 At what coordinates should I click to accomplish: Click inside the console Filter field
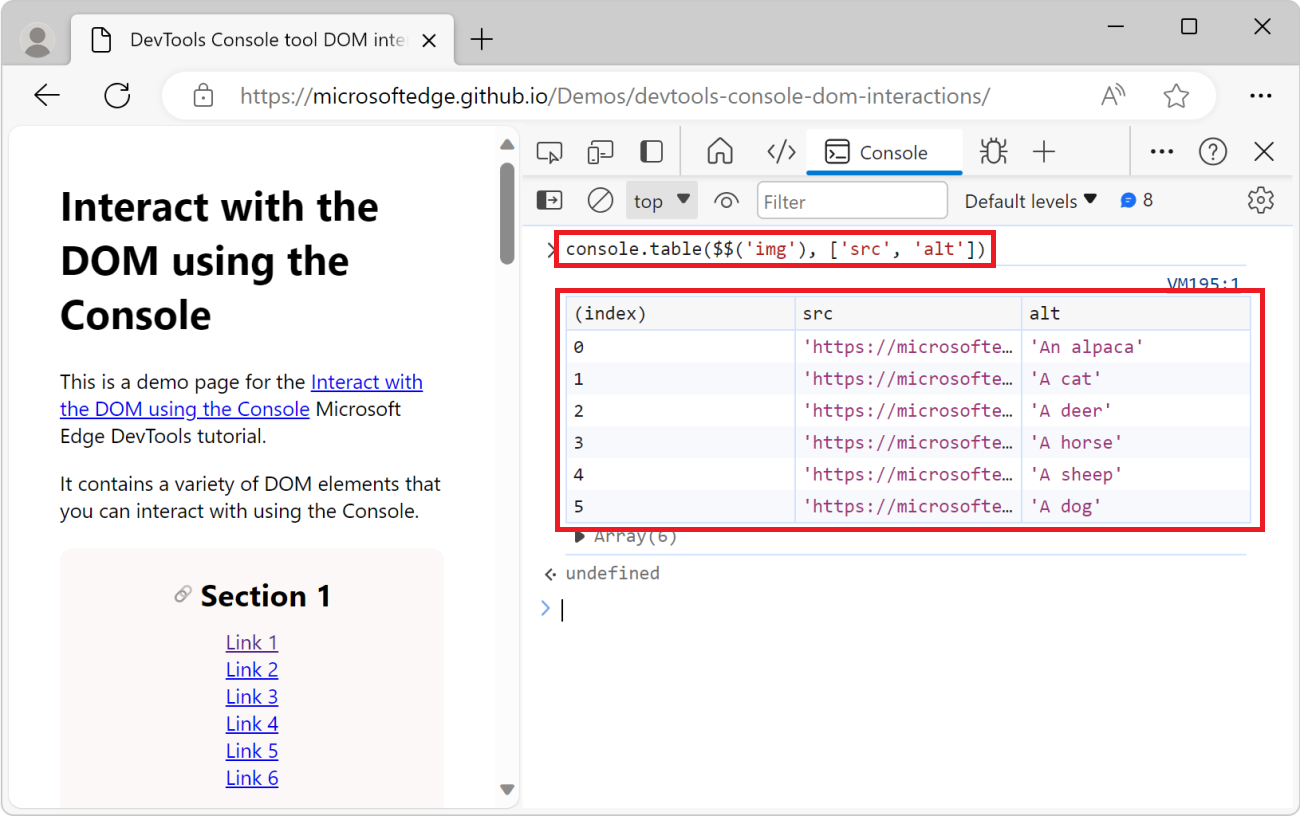[852, 200]
